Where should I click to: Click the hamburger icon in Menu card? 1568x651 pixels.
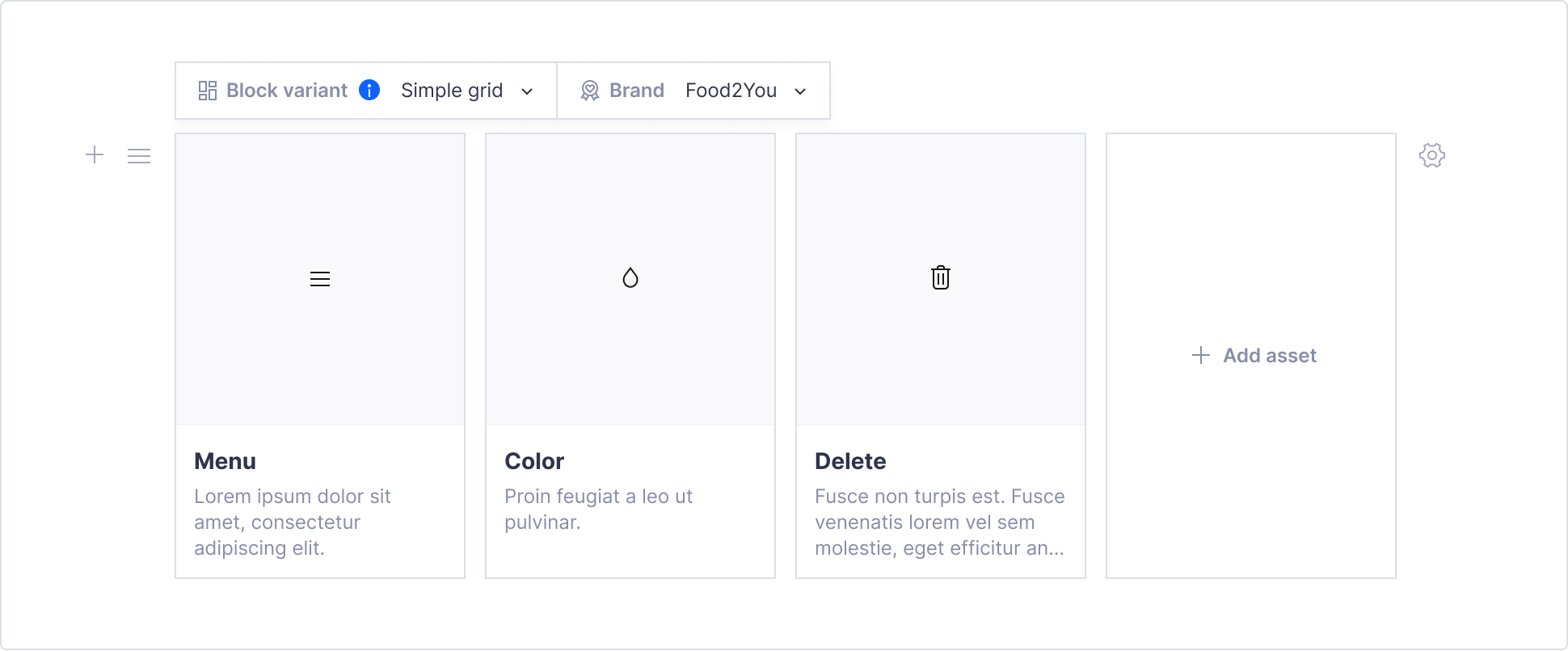[320, 279]
